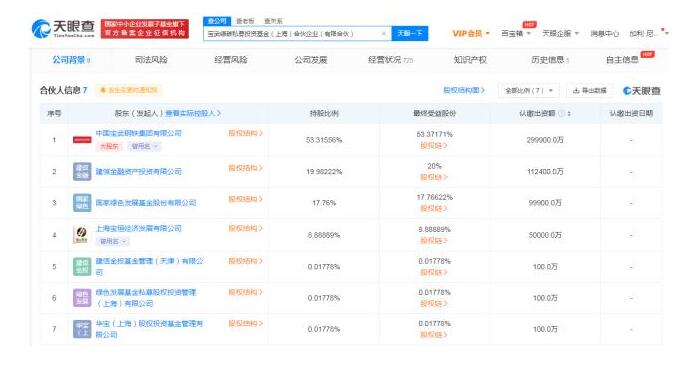
Task: Sort by 认缴出资额 using the sort arrows
Action: click(569, 113)
